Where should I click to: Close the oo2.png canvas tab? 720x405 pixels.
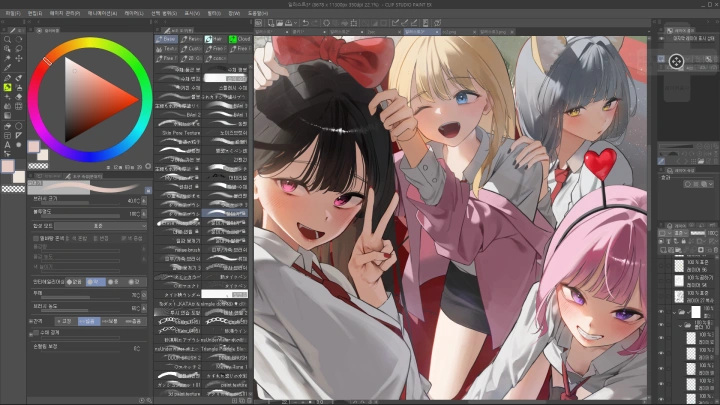pos(474,32)
